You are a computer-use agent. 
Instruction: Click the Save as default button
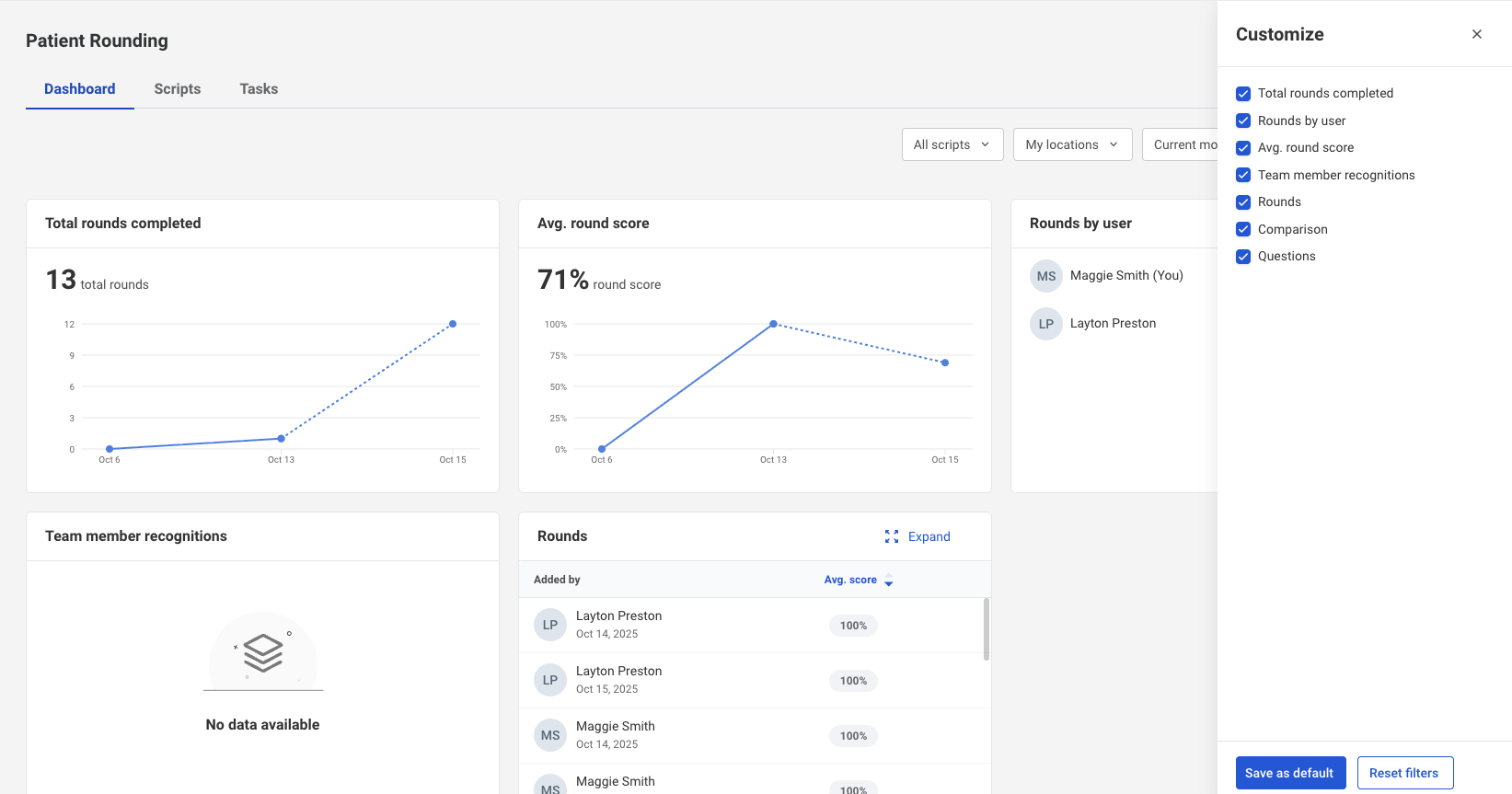(x=1289, y=773)
